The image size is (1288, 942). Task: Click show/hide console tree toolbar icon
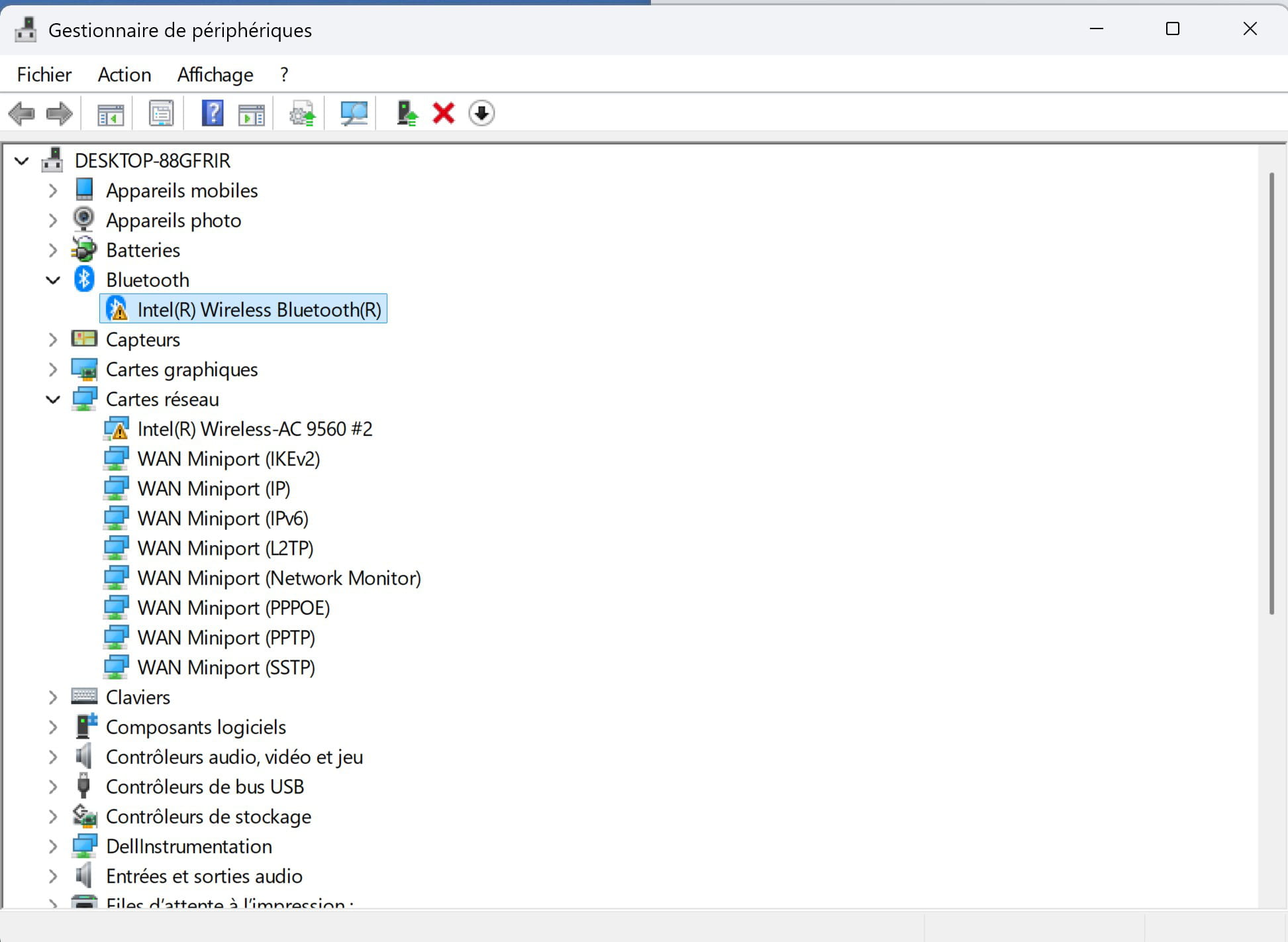(111, 113)
